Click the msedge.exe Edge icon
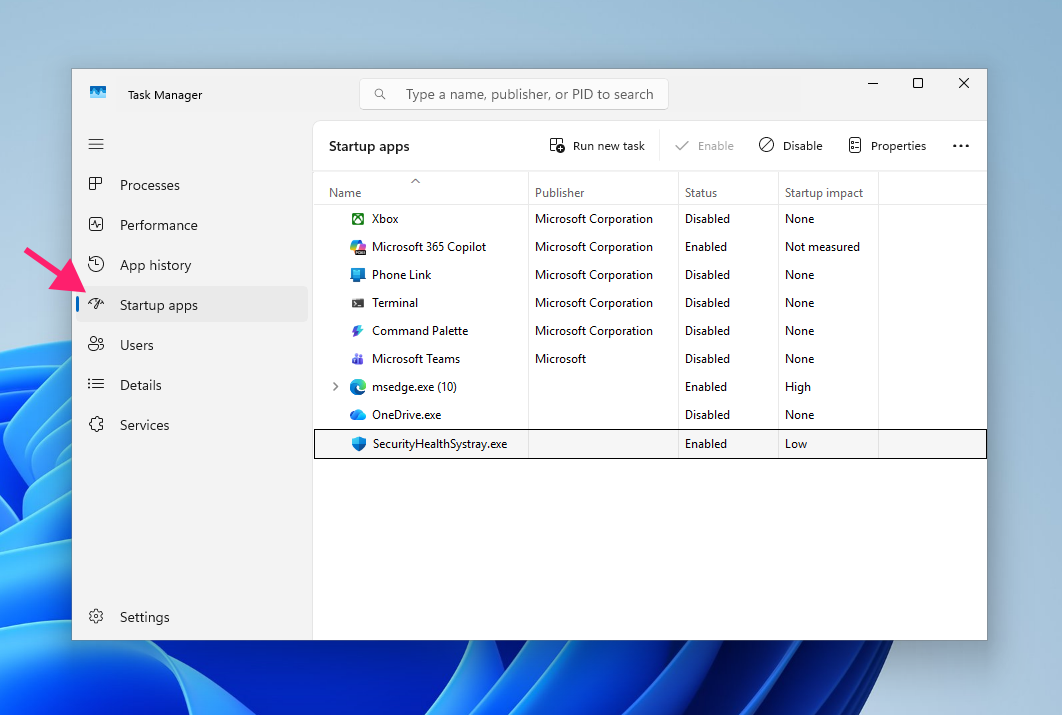 click(x=358, y=387)
